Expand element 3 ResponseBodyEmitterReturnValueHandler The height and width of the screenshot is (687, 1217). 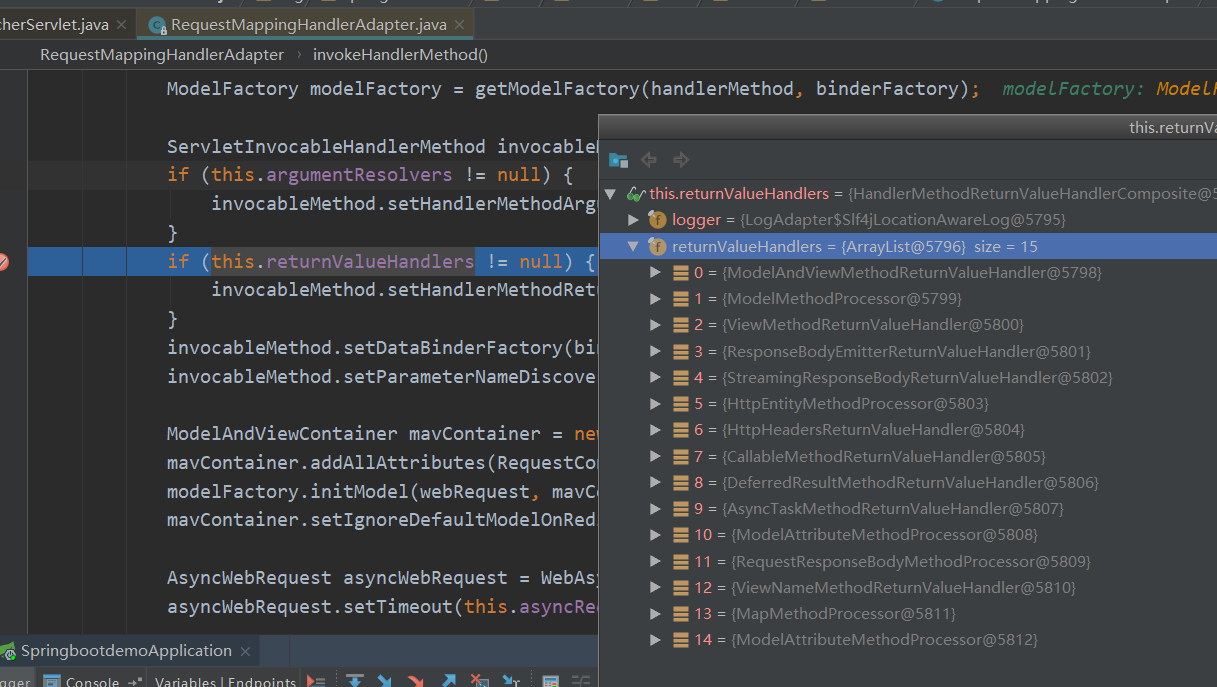(x=656, y=351)
